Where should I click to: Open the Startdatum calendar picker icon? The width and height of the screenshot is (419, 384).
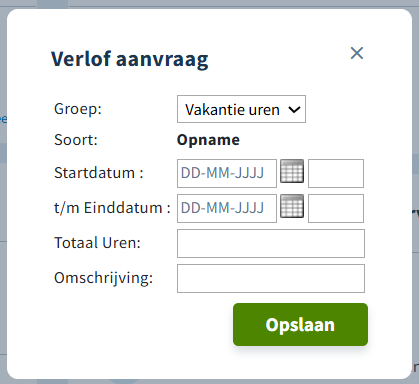pos(292,171)
